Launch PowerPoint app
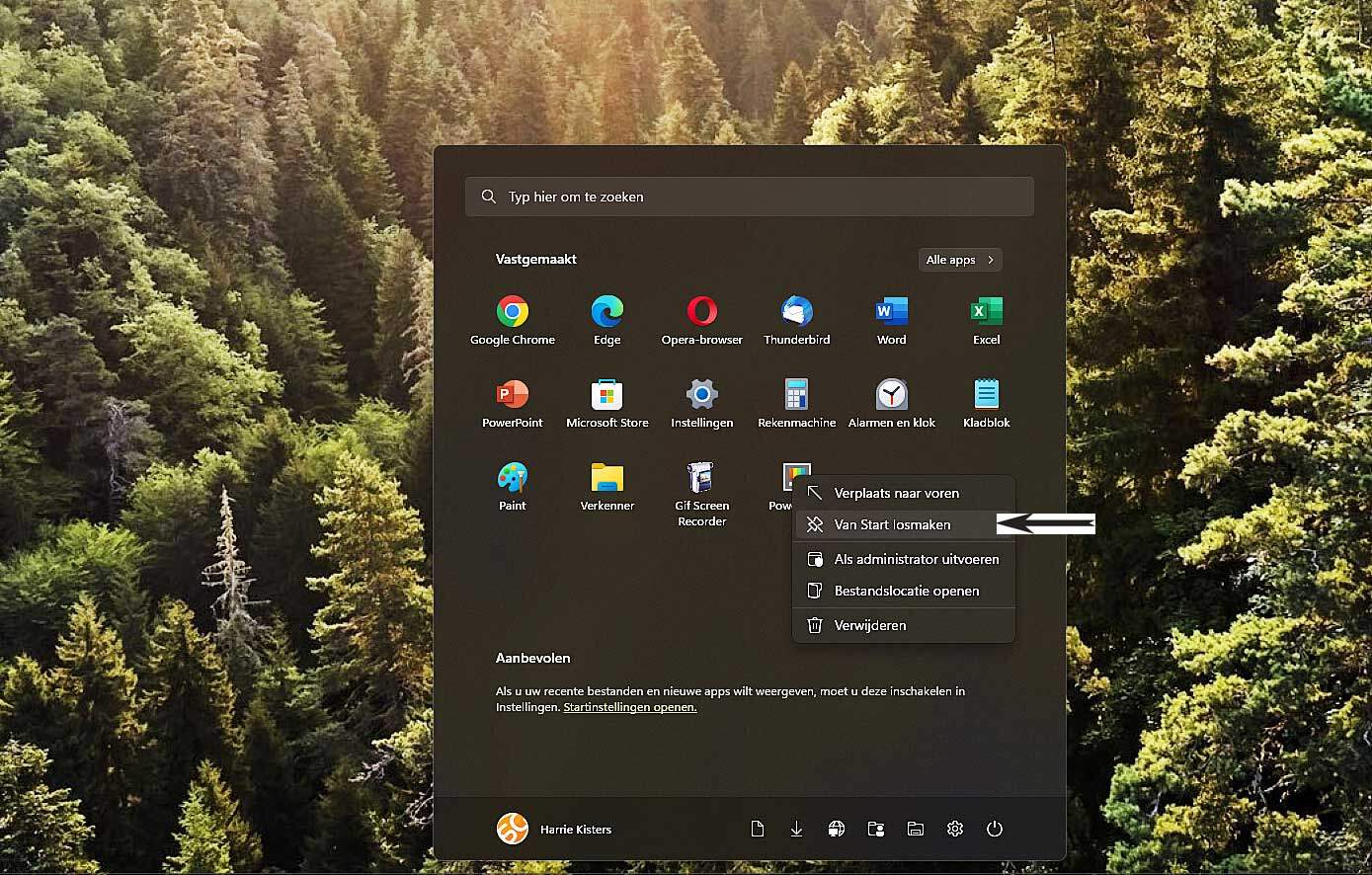Viewport: 1372px width, 875px height. click(x=512, y=404)
